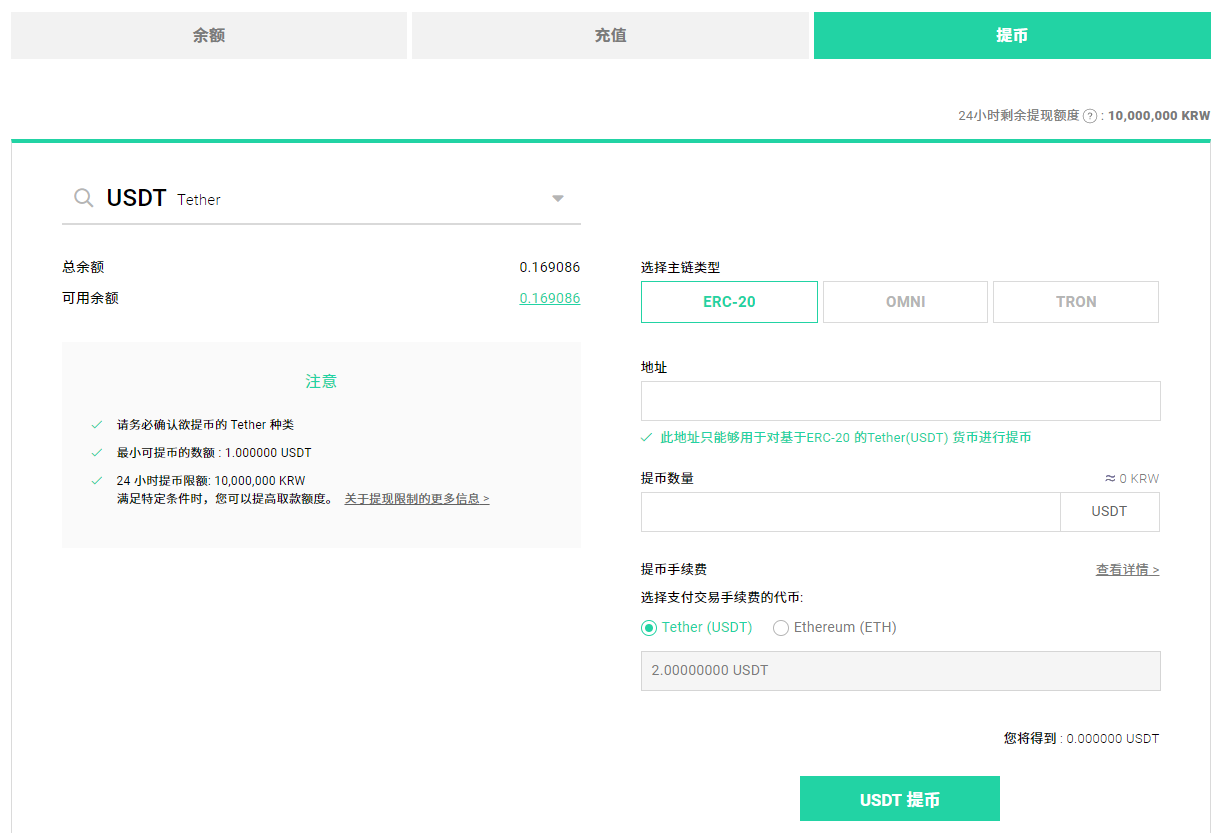The width and height of the screenshot is (1225, 833).
Task: Open the USDT Tether coin dropdown arrow
Action: [558, 198]
